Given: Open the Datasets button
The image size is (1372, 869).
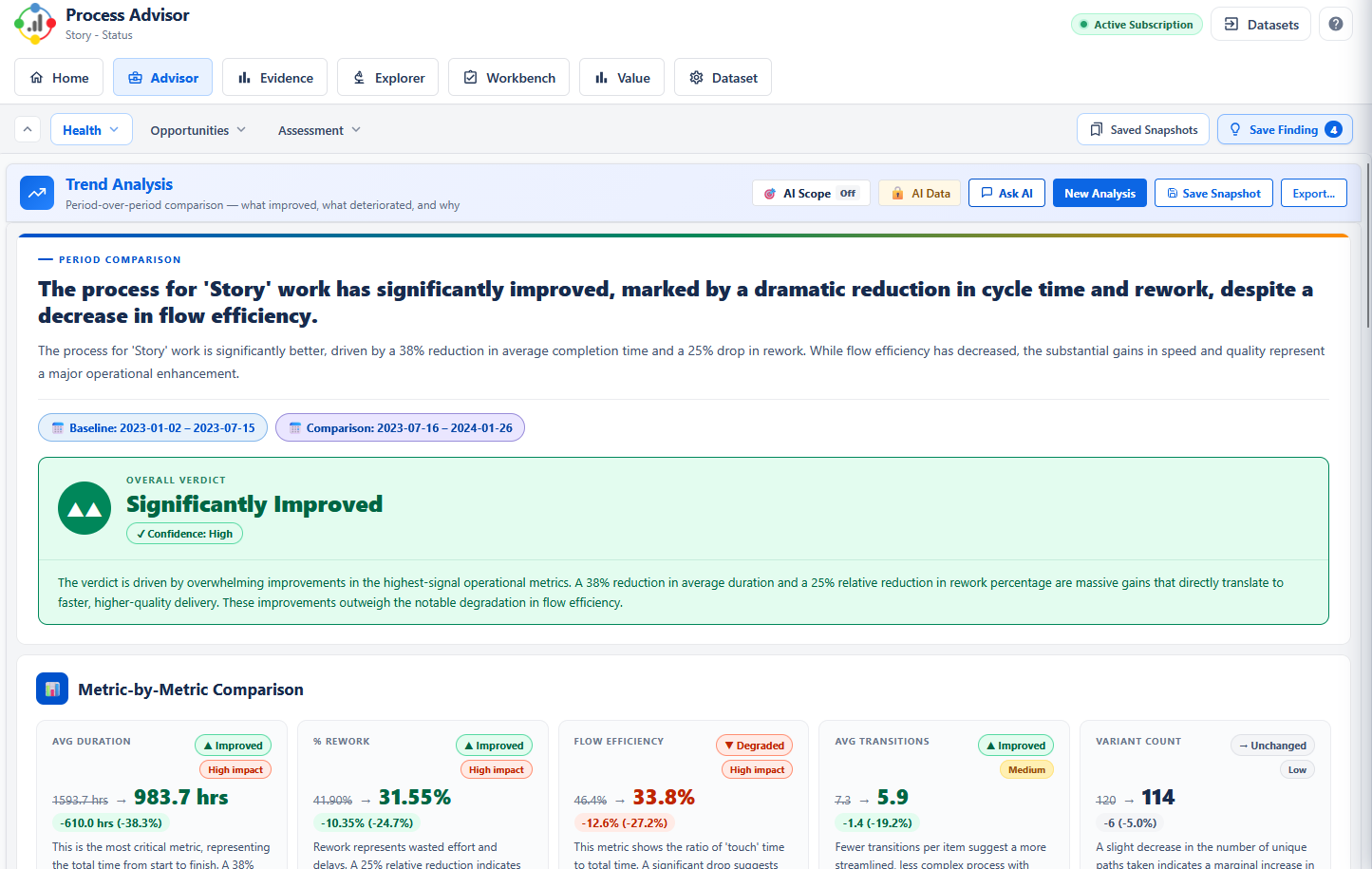Looking at the screenshot, I should click(x=1261, y=24).
